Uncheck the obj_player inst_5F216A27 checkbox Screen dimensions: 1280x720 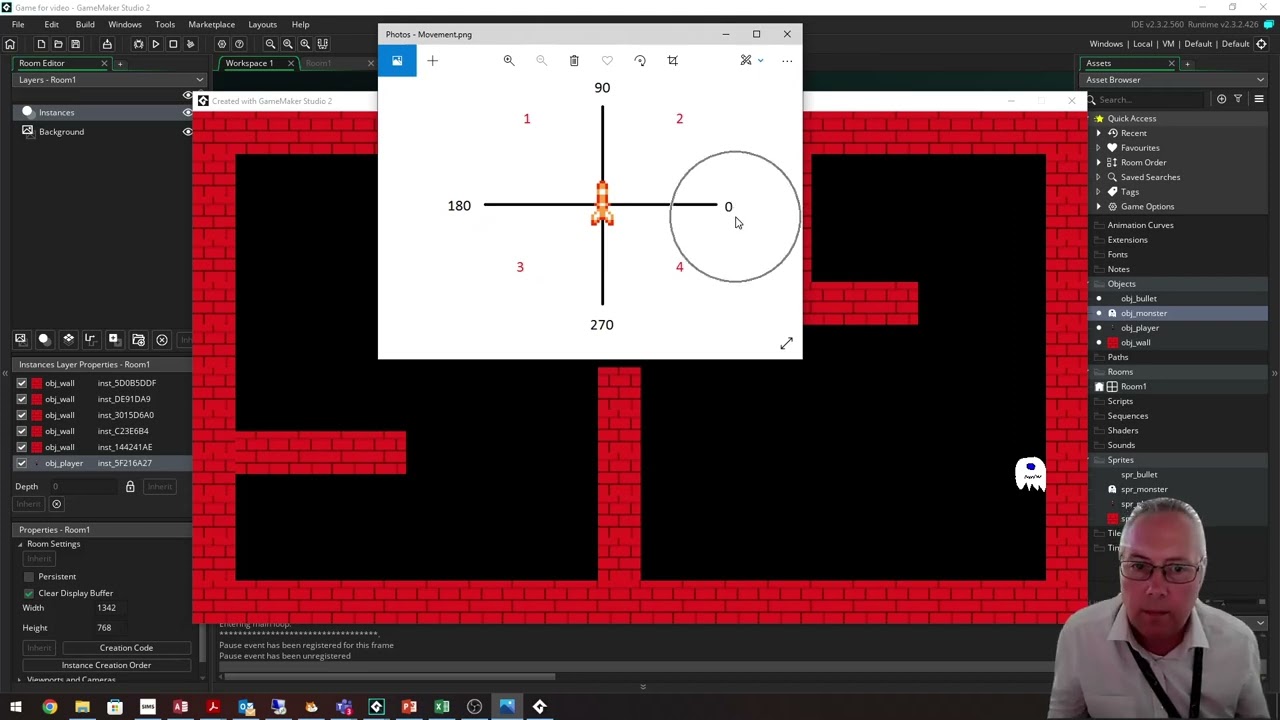click(x=21, y=463)
